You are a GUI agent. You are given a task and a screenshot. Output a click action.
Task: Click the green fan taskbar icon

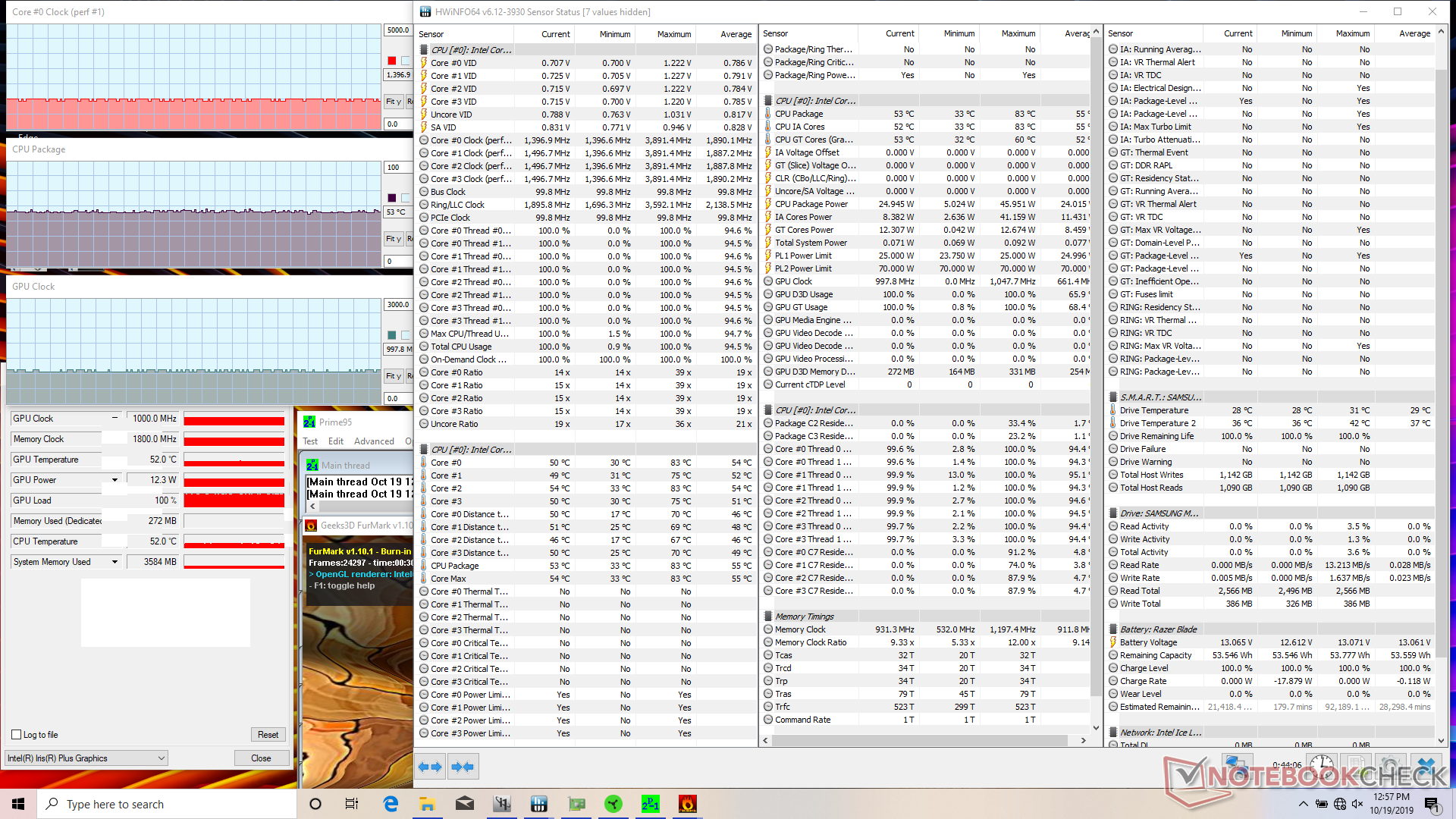pos(613,804)
